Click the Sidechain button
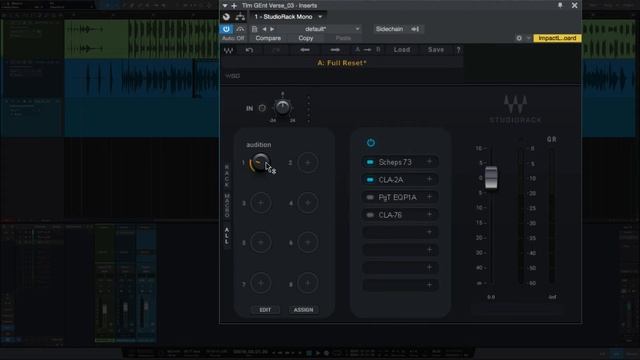This screenshot has height=360, width=640. tap(389, 29)
